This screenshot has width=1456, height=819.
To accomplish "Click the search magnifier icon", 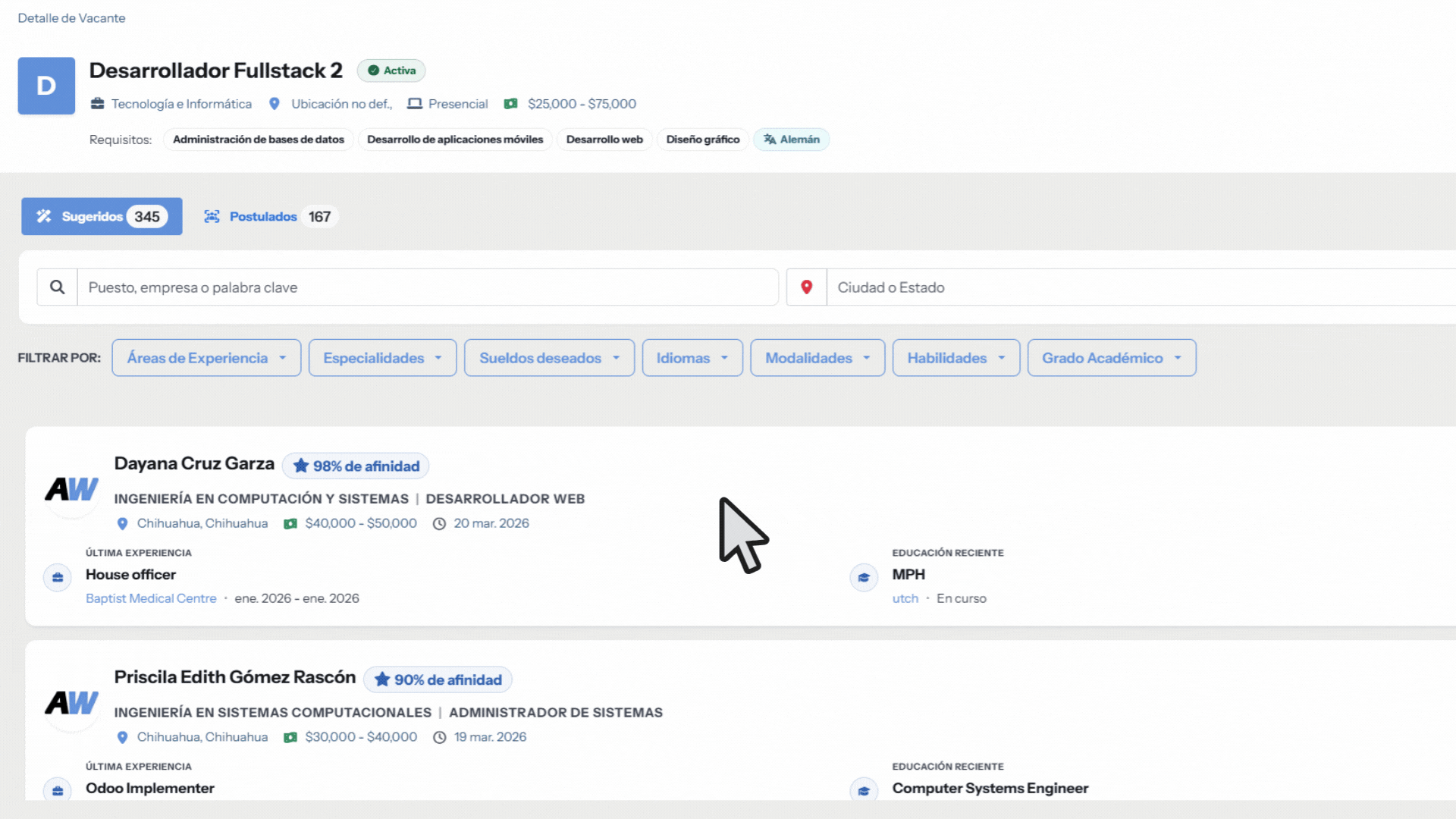I will (x=57, y=287).
